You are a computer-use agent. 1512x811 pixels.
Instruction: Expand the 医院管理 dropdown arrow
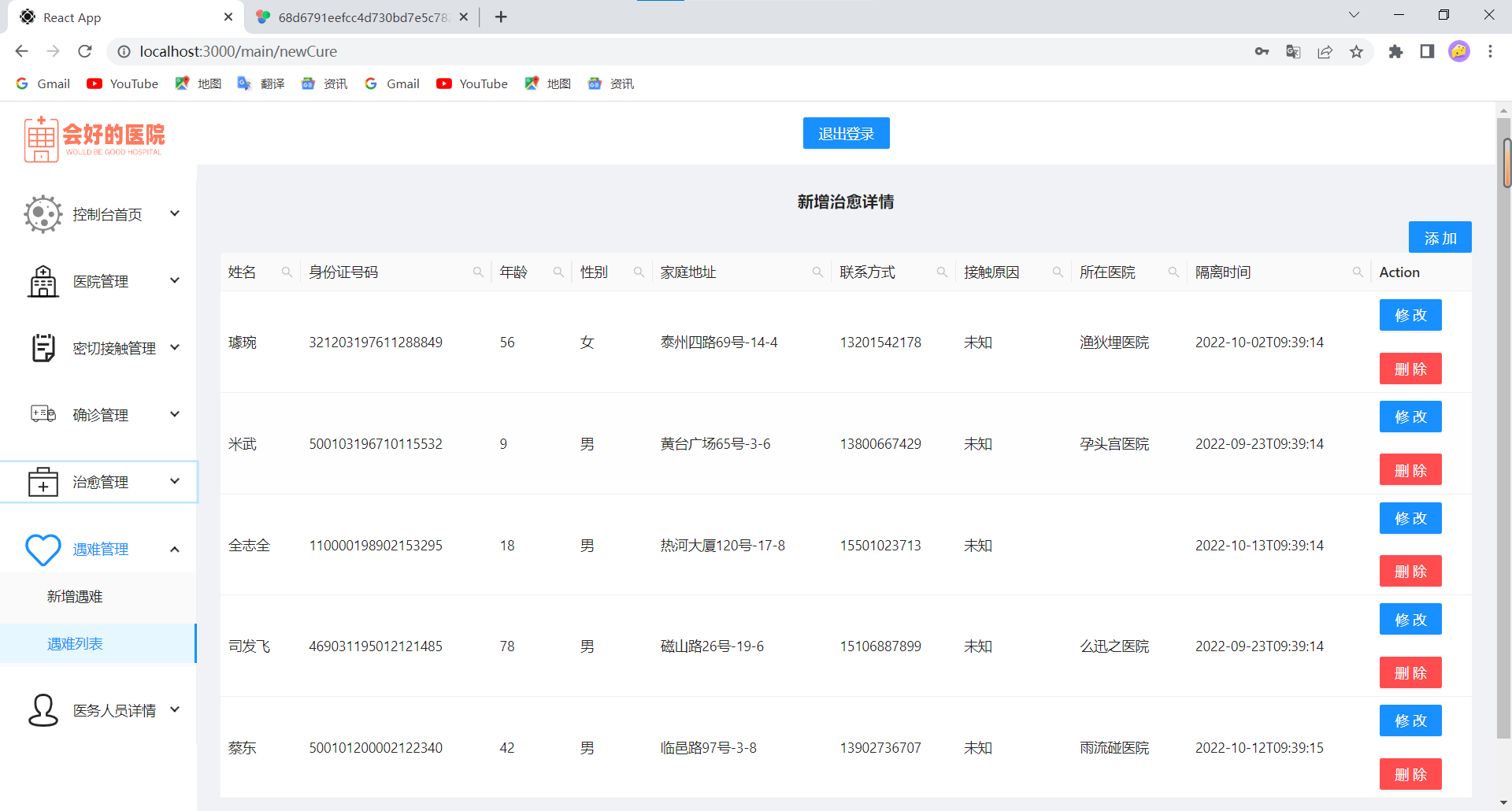click(175, 280)
